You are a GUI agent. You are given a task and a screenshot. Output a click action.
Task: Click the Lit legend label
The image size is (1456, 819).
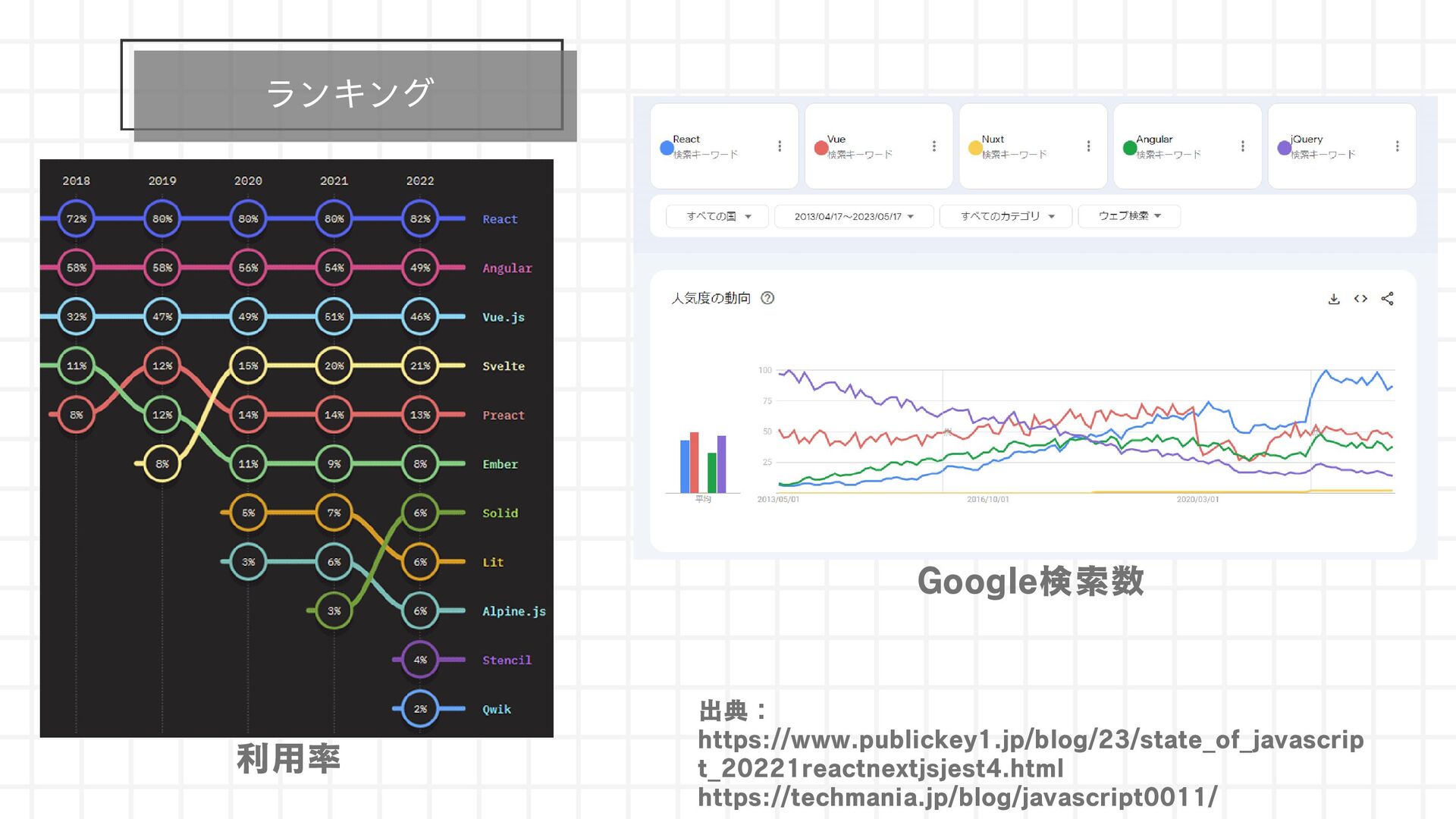493,562
